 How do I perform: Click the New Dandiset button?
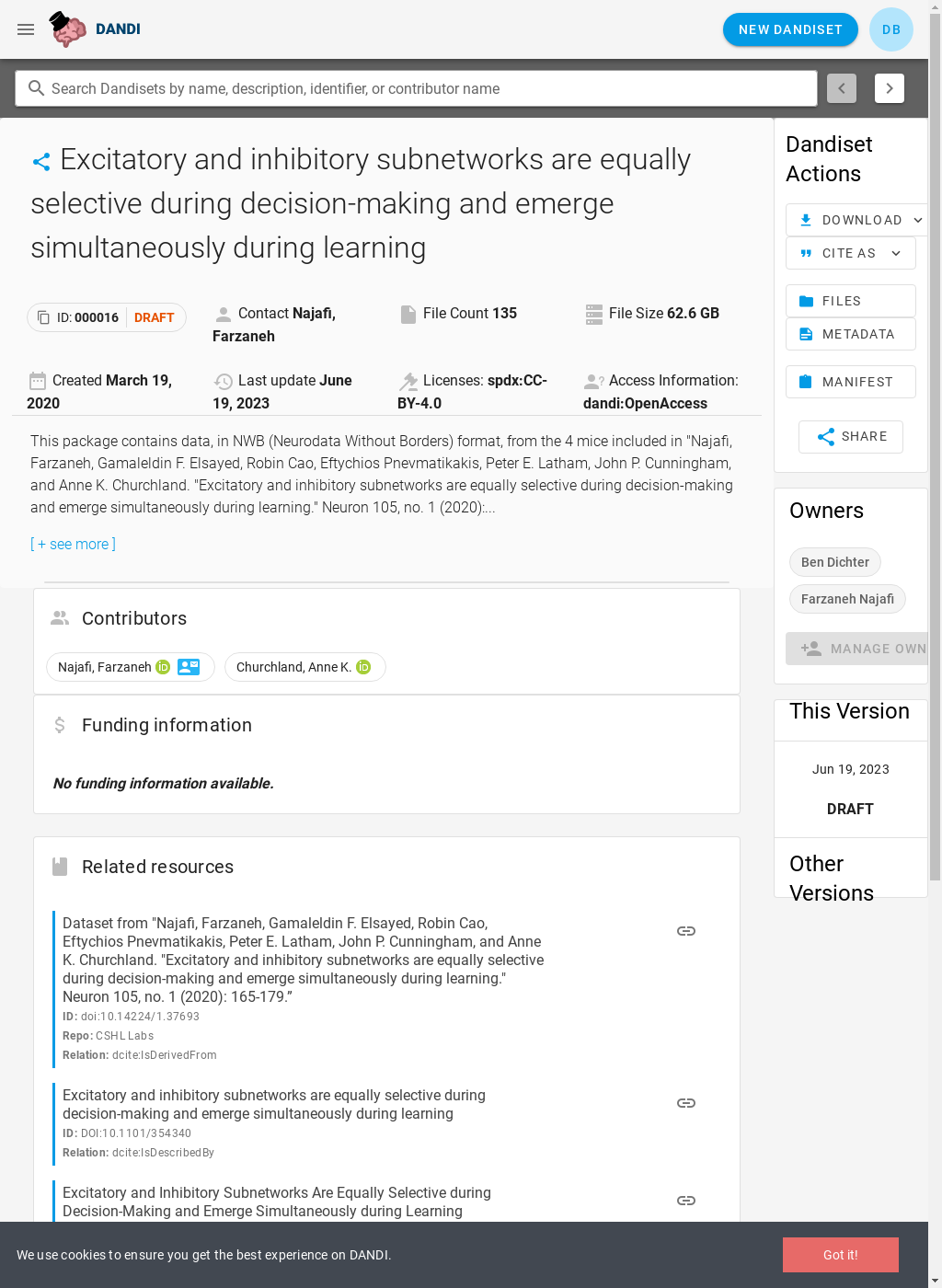[790, 29]
